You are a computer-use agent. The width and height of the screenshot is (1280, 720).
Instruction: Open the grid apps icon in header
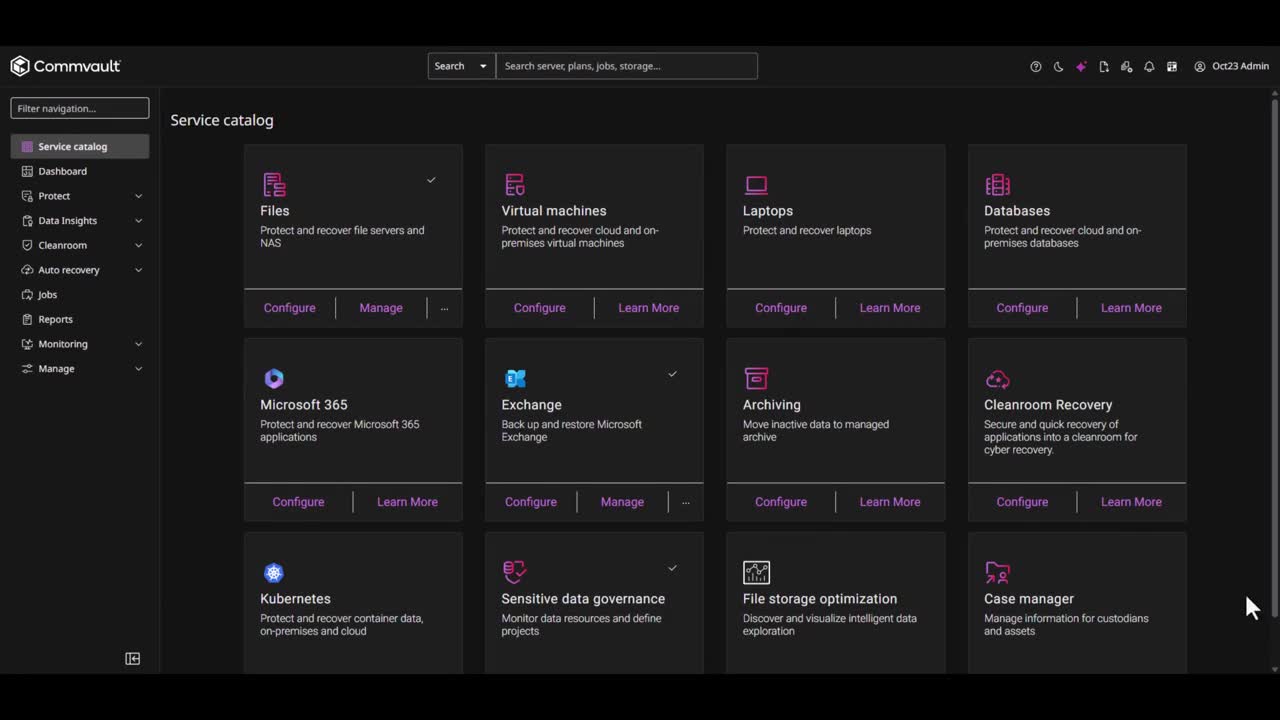pos(1172,67)
